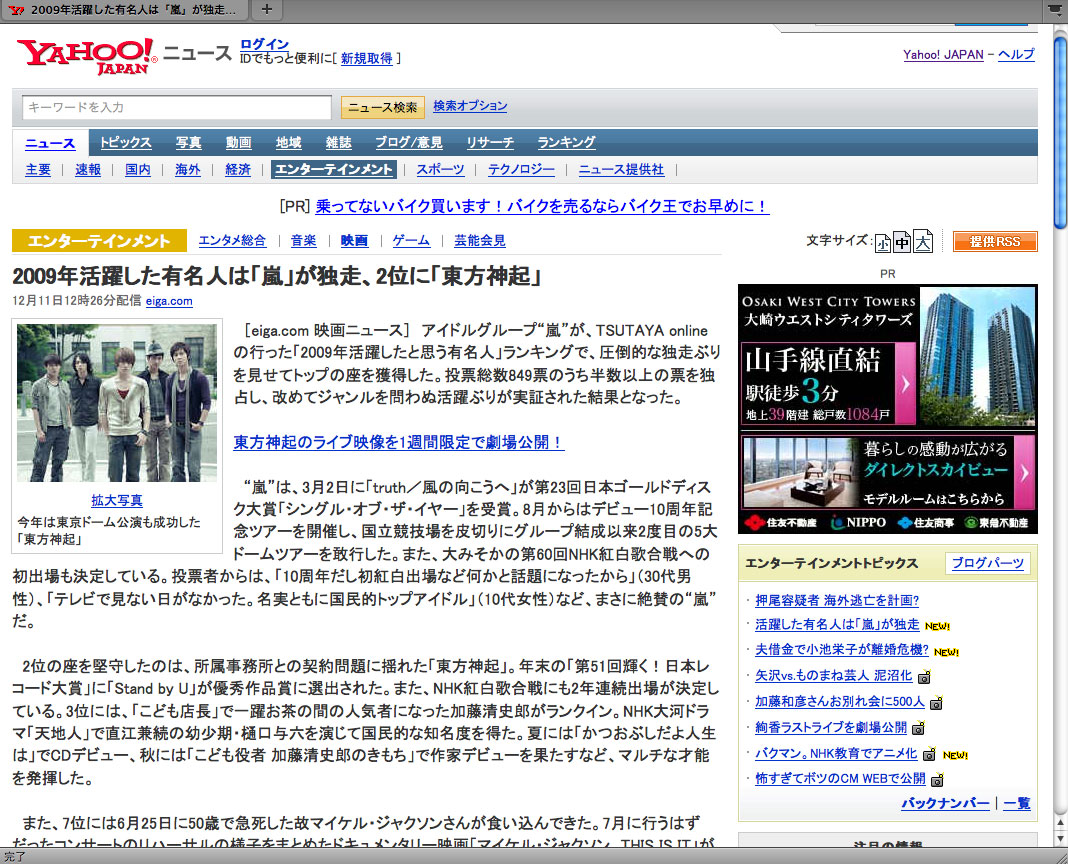The image size is (1068, 864).
Task: Click camera icon beside 絢香ラストライブ
Action: tap(918, 729)
